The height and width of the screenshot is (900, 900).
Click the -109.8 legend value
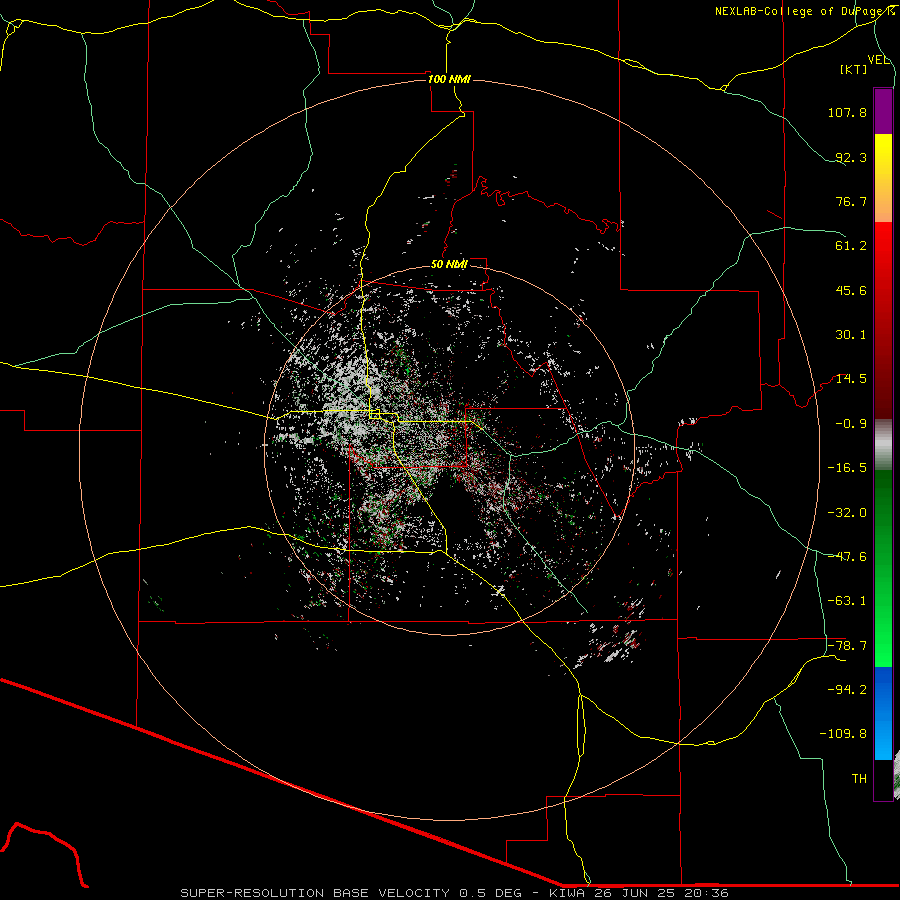click(844, 734)
